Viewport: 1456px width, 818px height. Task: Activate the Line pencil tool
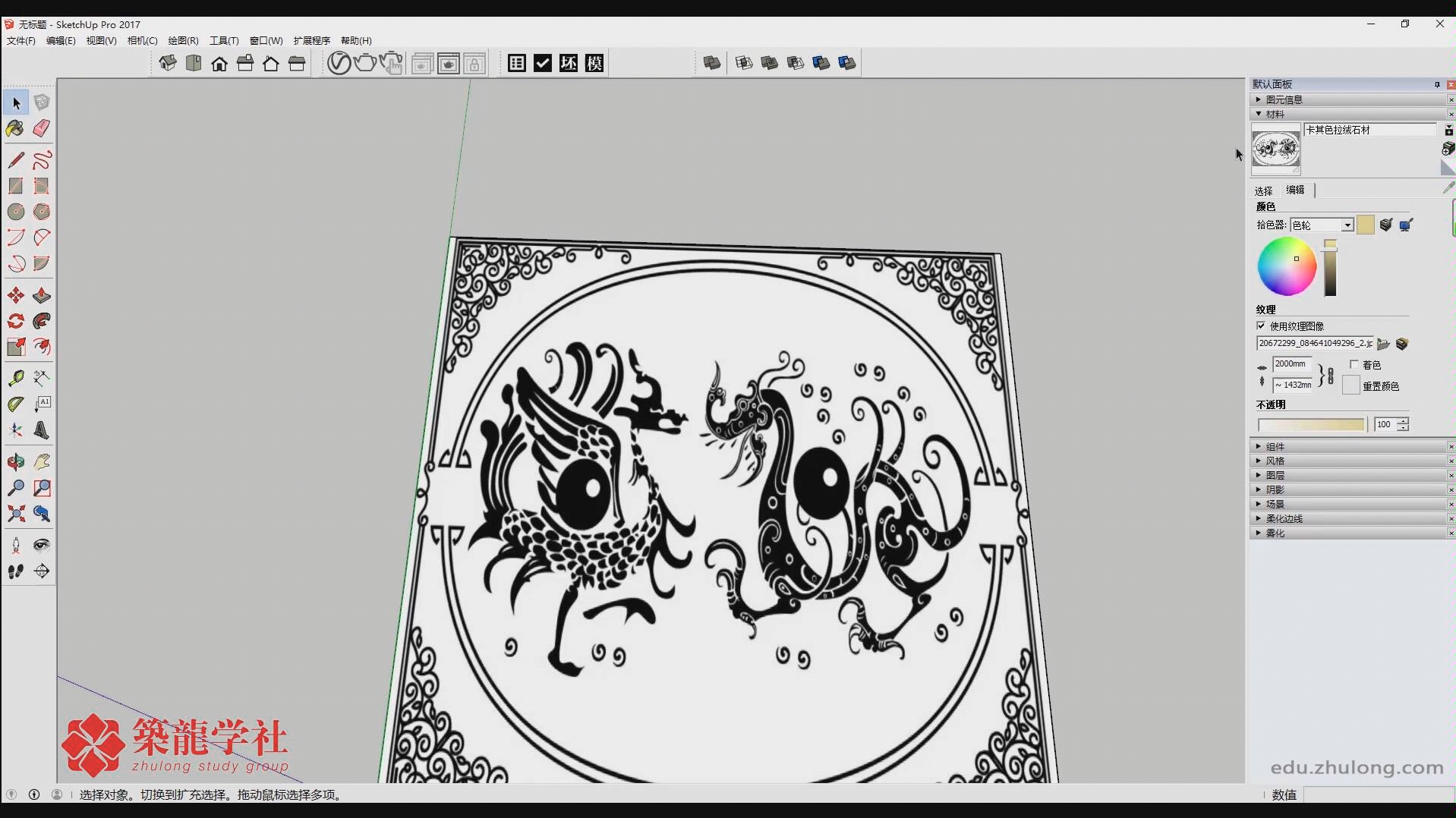click(x=16, y=160)
